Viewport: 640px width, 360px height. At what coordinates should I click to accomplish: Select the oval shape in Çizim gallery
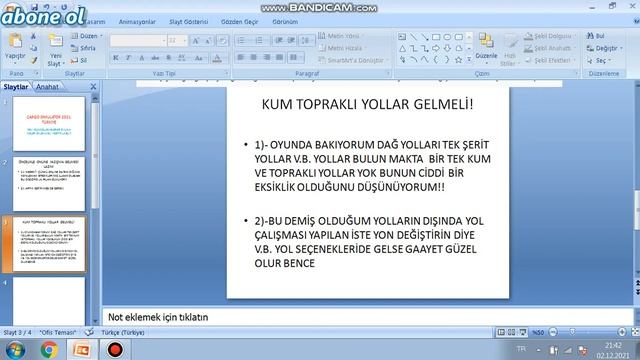tap(447, 37)
